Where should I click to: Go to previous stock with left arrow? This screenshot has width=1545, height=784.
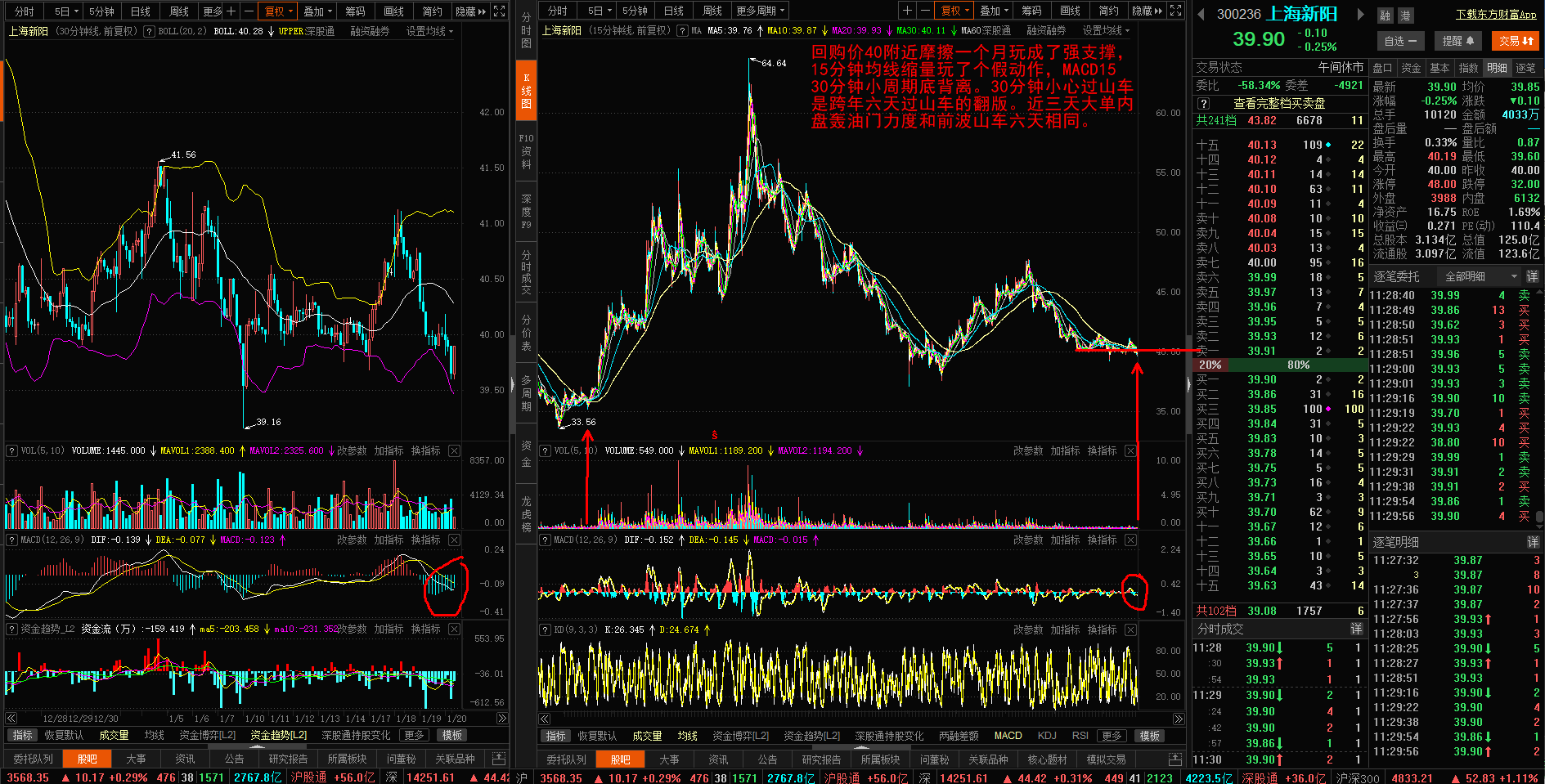(1201, 14)
